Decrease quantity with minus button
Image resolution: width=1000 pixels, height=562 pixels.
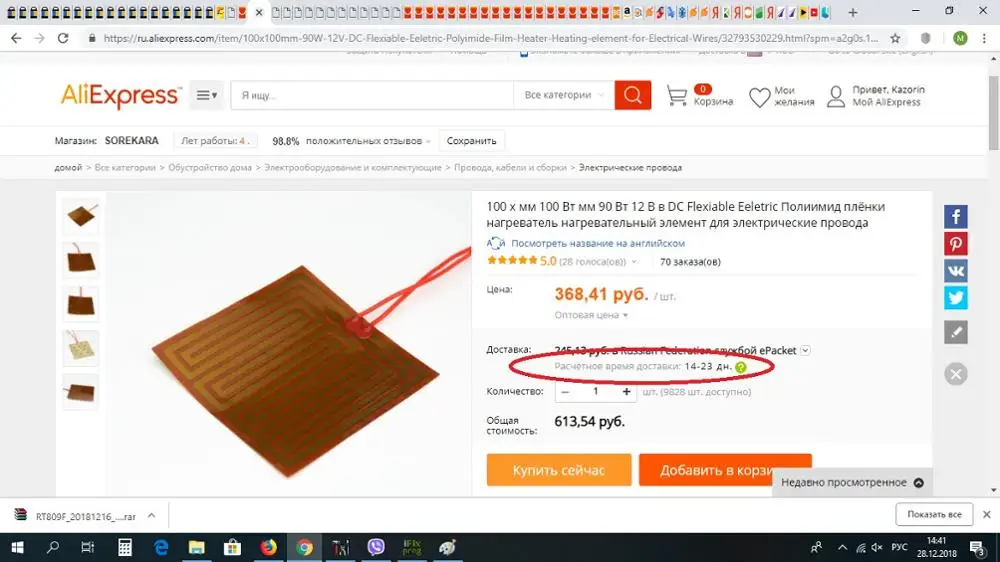[x=565, y=392]
